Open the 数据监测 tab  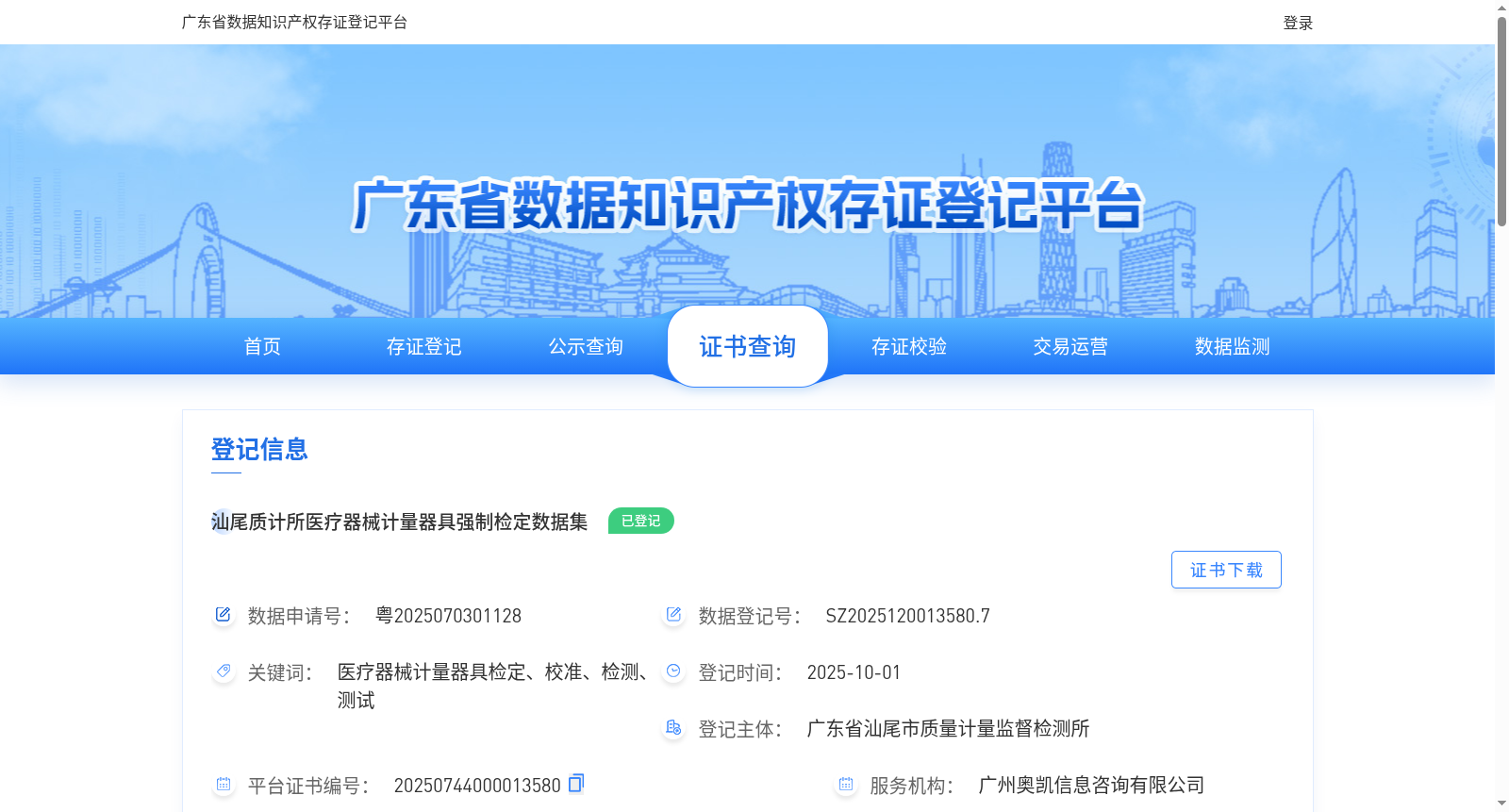(x=1233, y=346)
